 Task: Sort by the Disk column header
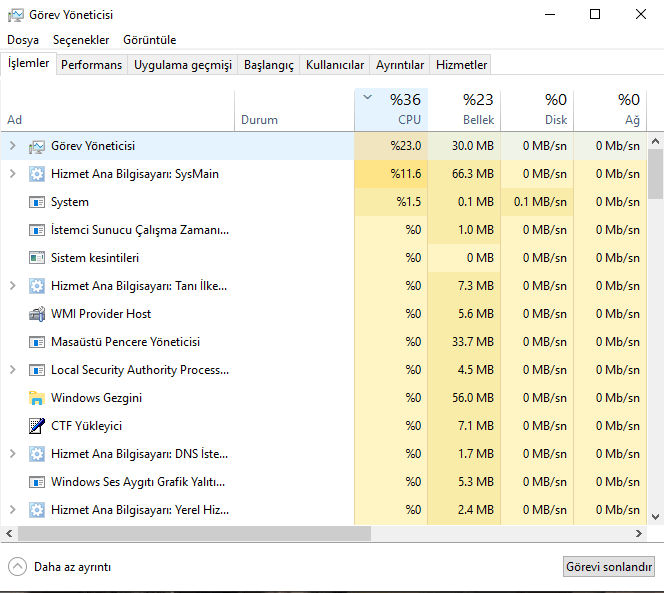(537, 110)
